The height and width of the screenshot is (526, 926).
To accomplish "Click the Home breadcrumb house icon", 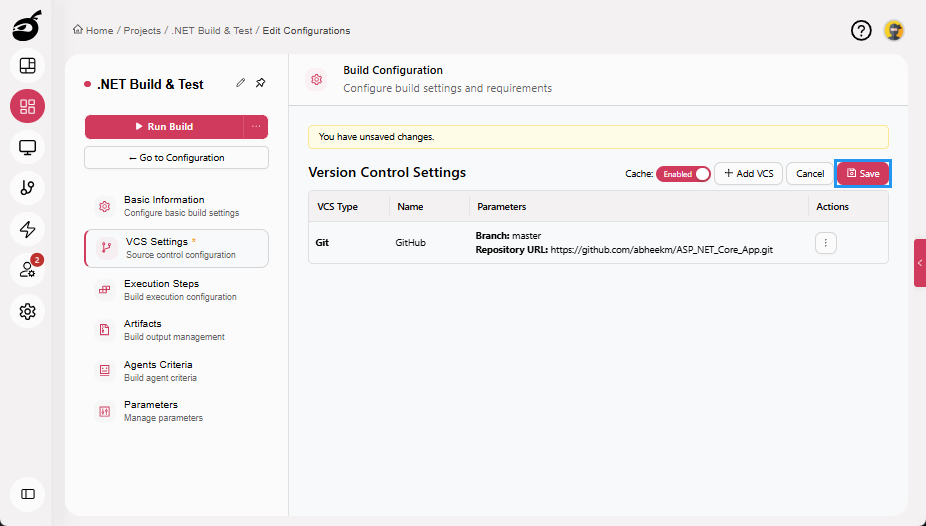I will pyautogui.click(x=78, y=30).
